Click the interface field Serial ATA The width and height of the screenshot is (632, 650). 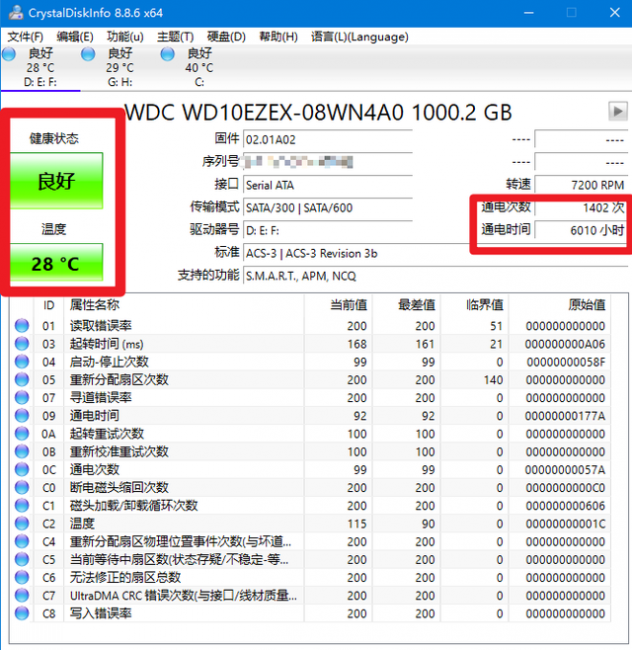[327, 185]
